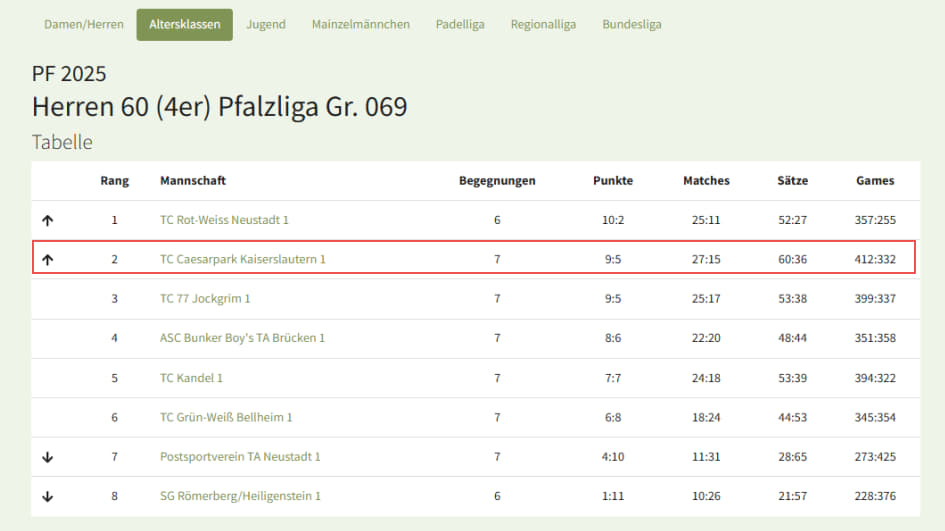Click the Mannschaft column header
945x531 pixels.
tap(193, 181)
